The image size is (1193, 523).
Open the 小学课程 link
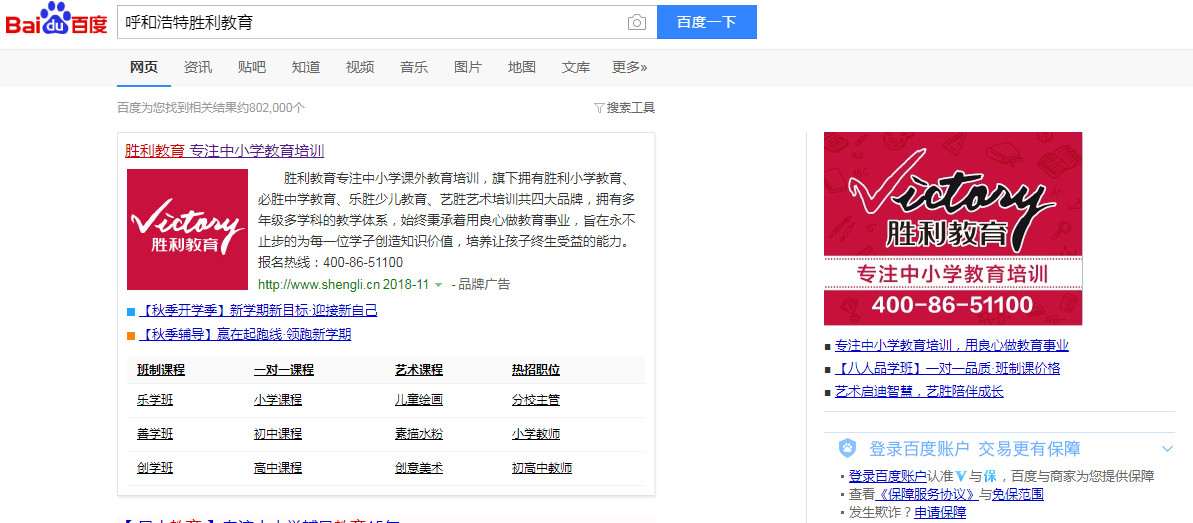[278, 400]
